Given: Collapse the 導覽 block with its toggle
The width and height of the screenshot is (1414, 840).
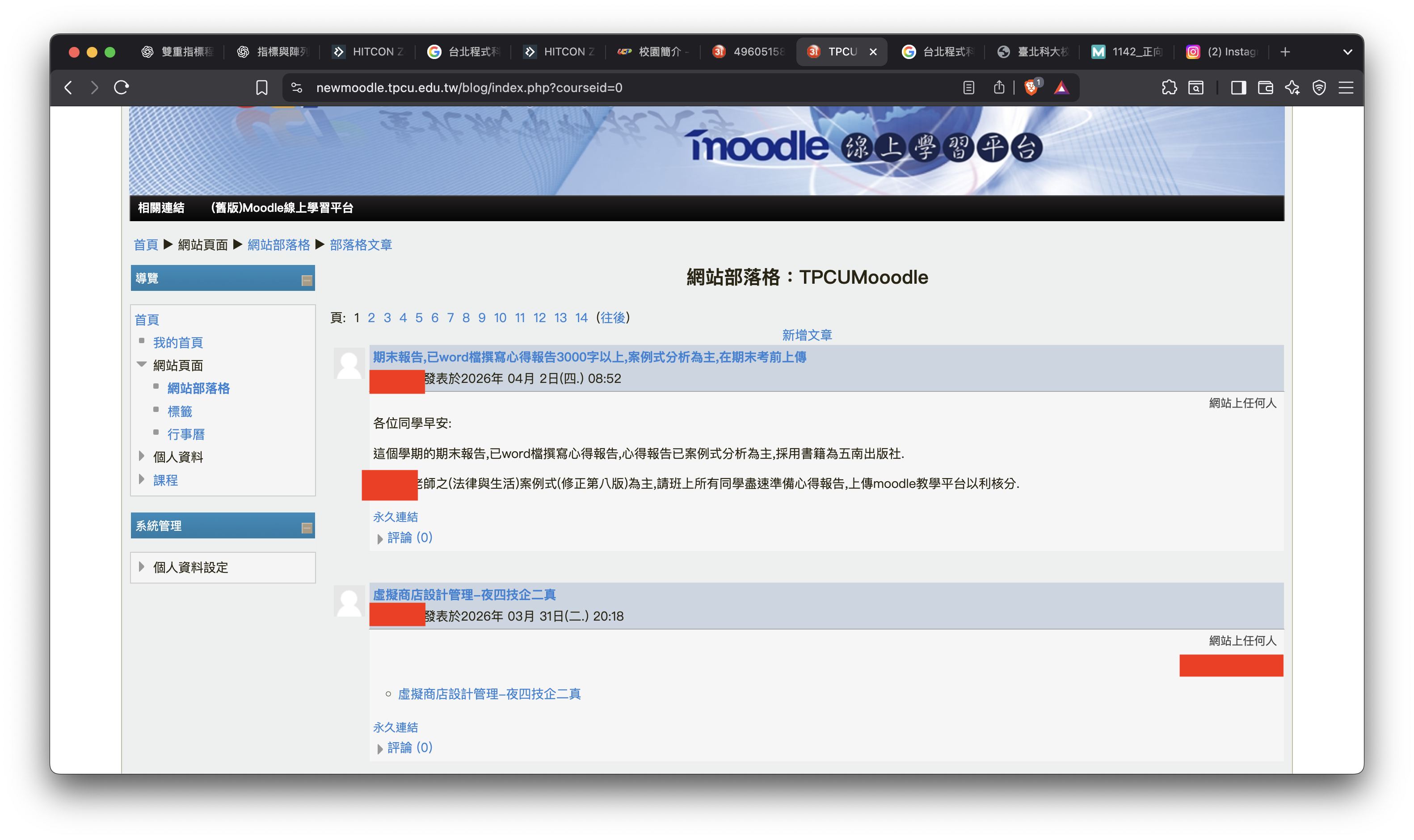Looking at the screenshot, I should pyautogui.click(x=307, y=280).
